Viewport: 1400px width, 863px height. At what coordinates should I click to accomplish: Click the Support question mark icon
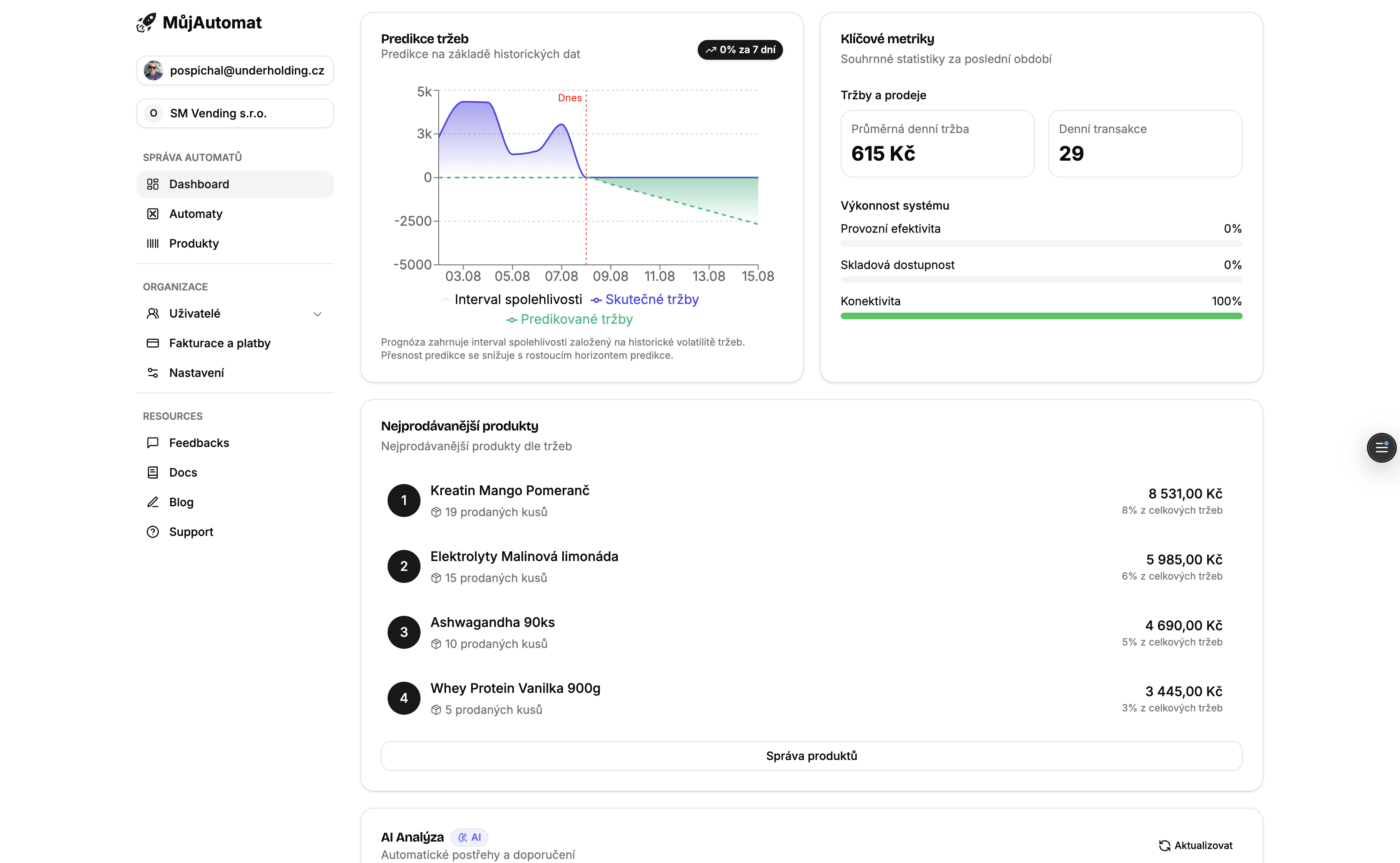pyautogui.click(x=152, y=532)
